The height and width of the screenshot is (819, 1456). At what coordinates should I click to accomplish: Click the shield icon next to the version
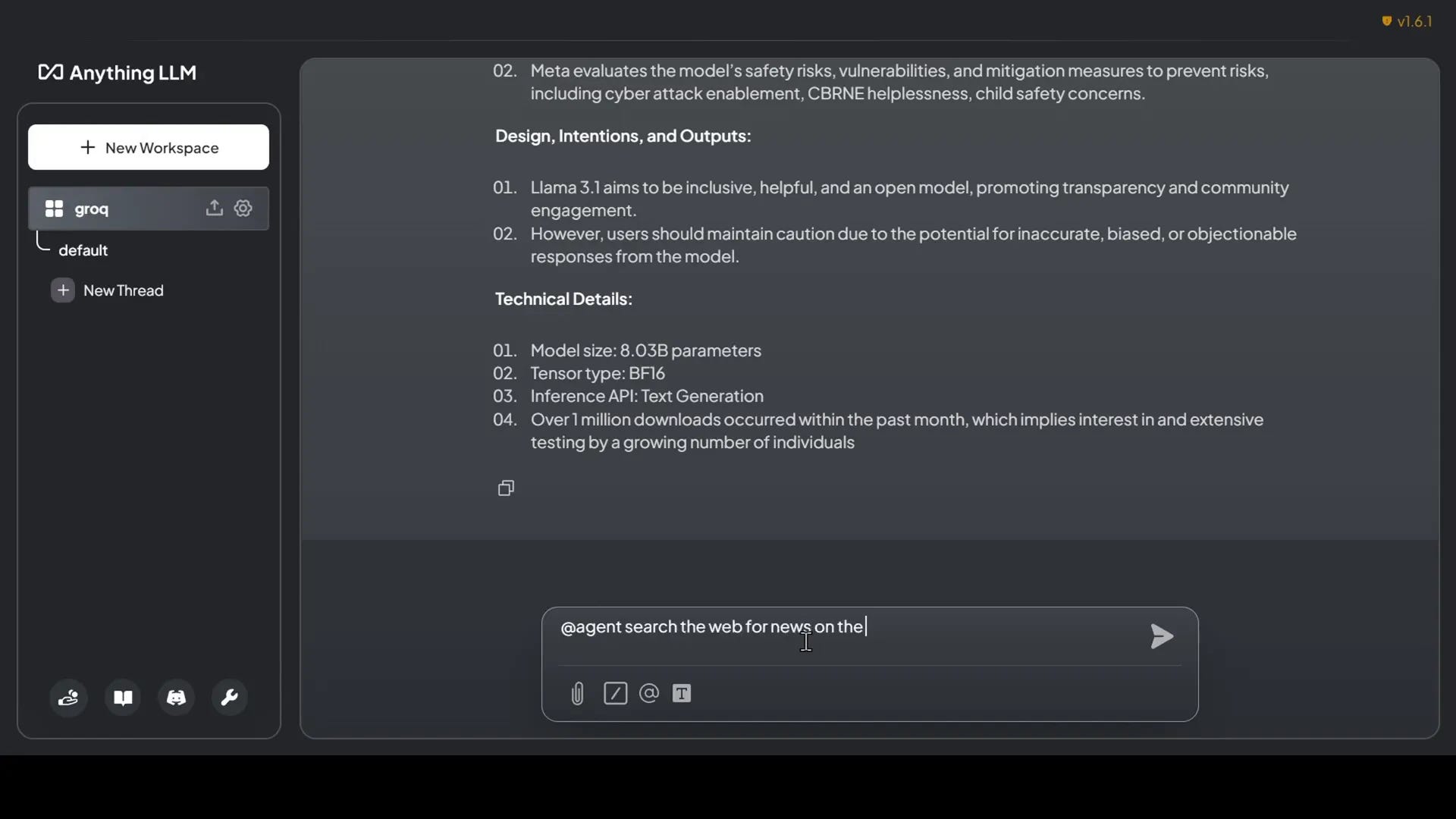pyautogui.click(x=1385, y=21)
